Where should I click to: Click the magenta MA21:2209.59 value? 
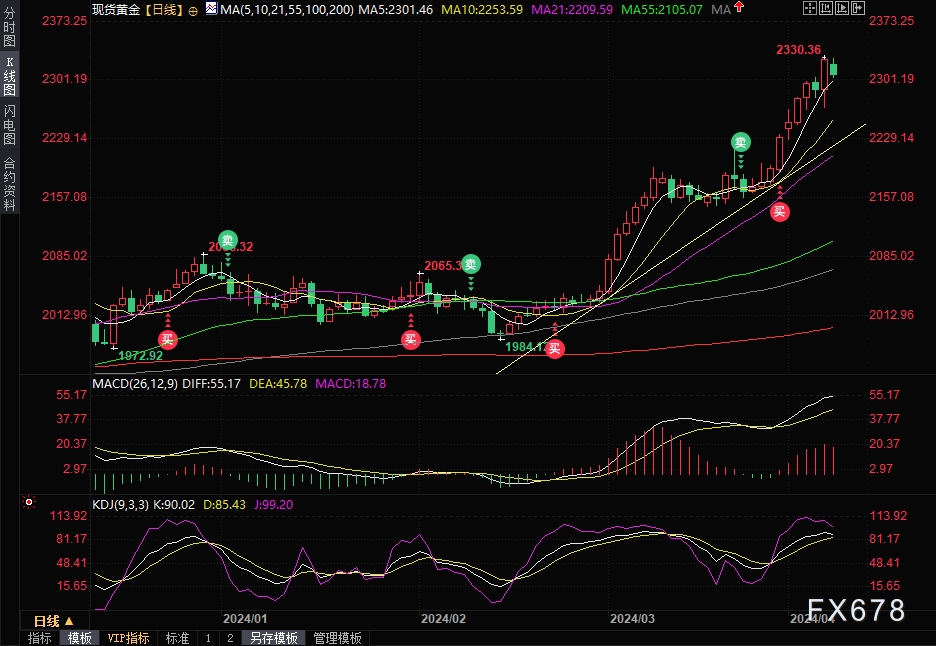[x=572, y=10]
